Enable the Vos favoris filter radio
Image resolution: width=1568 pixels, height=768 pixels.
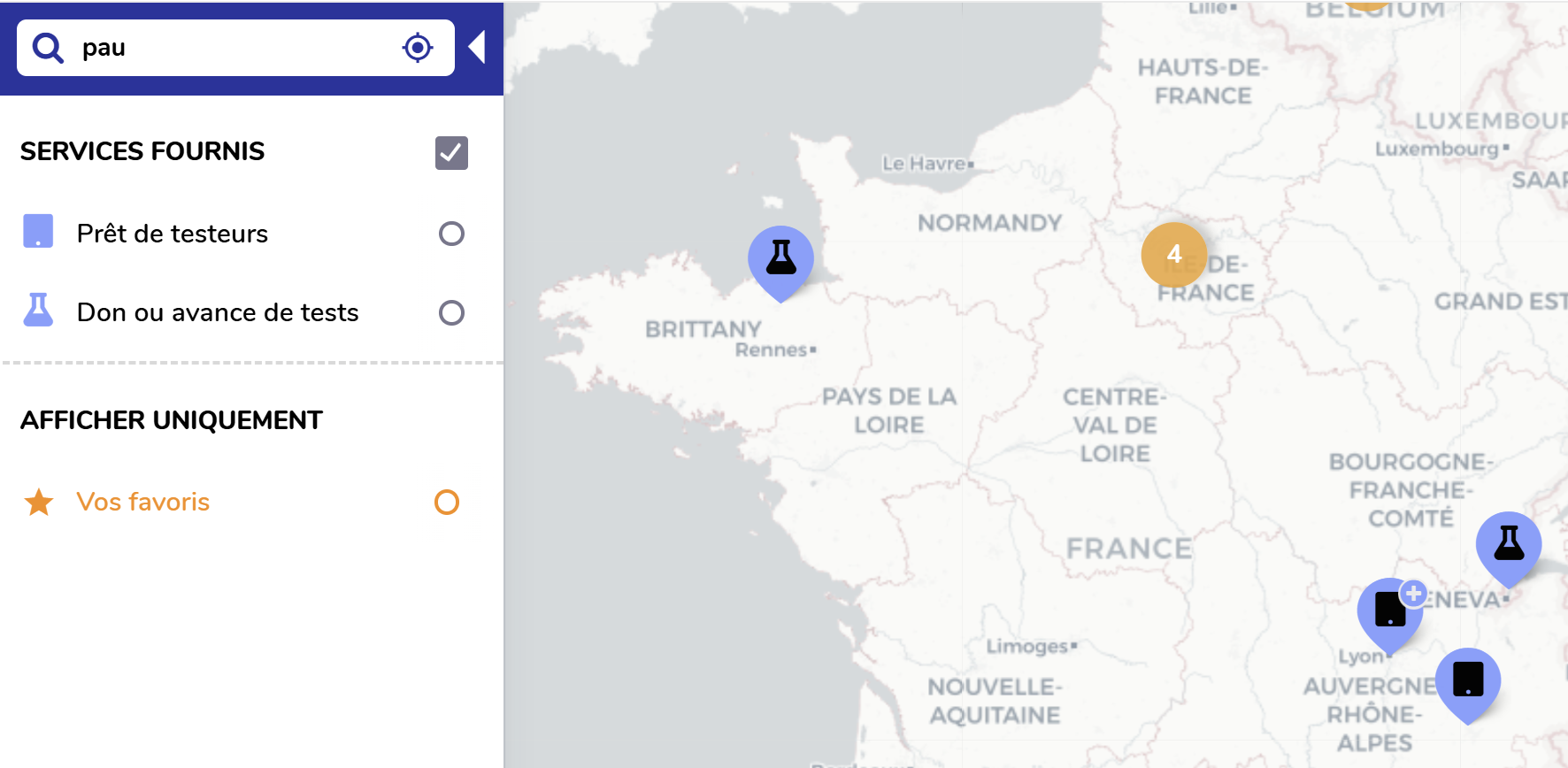click(447, 503)
